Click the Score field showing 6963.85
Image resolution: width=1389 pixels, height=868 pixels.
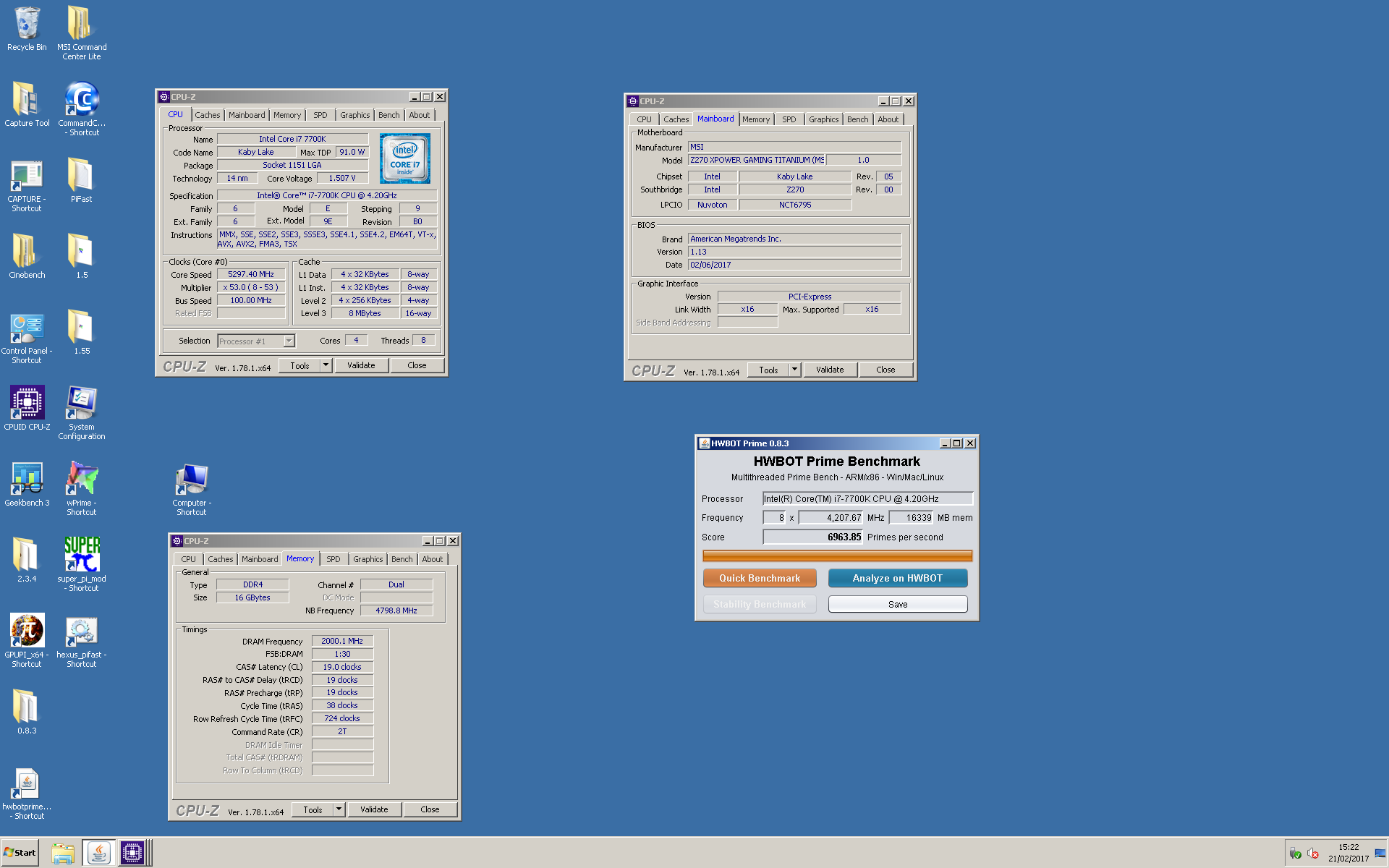(813, 537)
